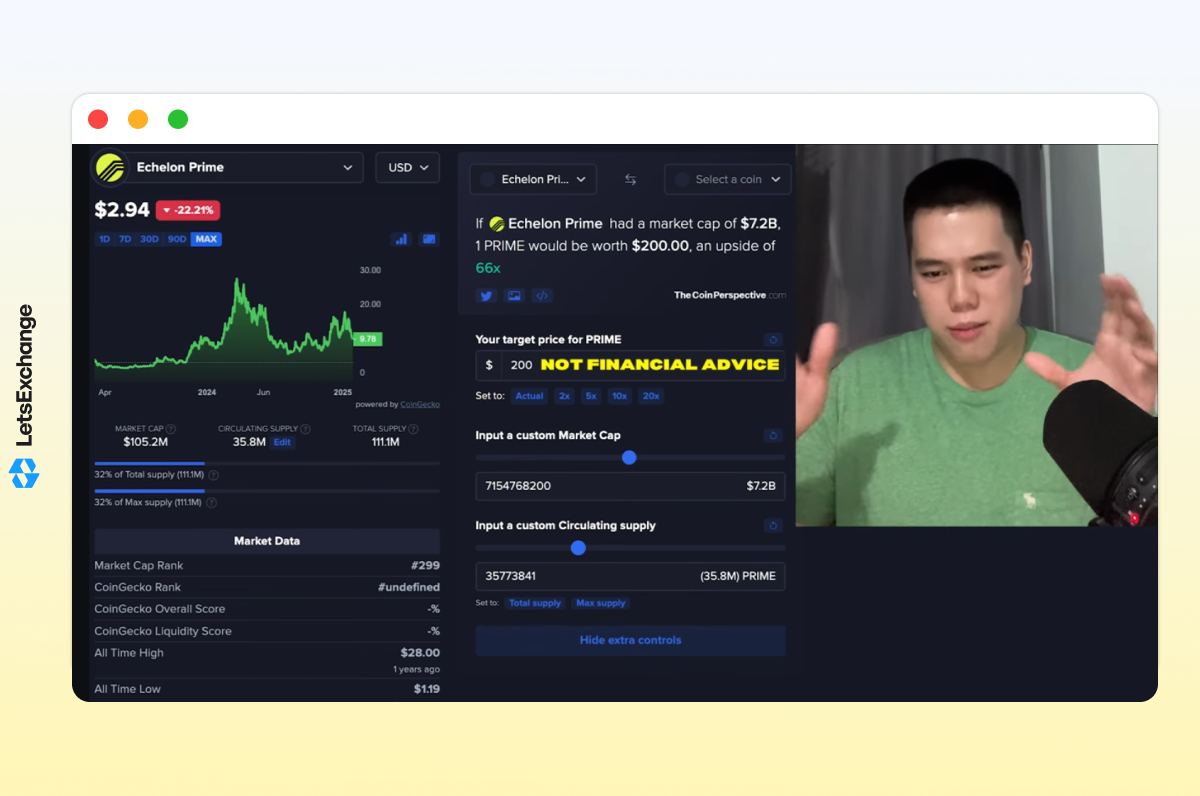Click the All Time Low $1.19 value
This screenshot has height=796, width=1200.
pos(427,689)
